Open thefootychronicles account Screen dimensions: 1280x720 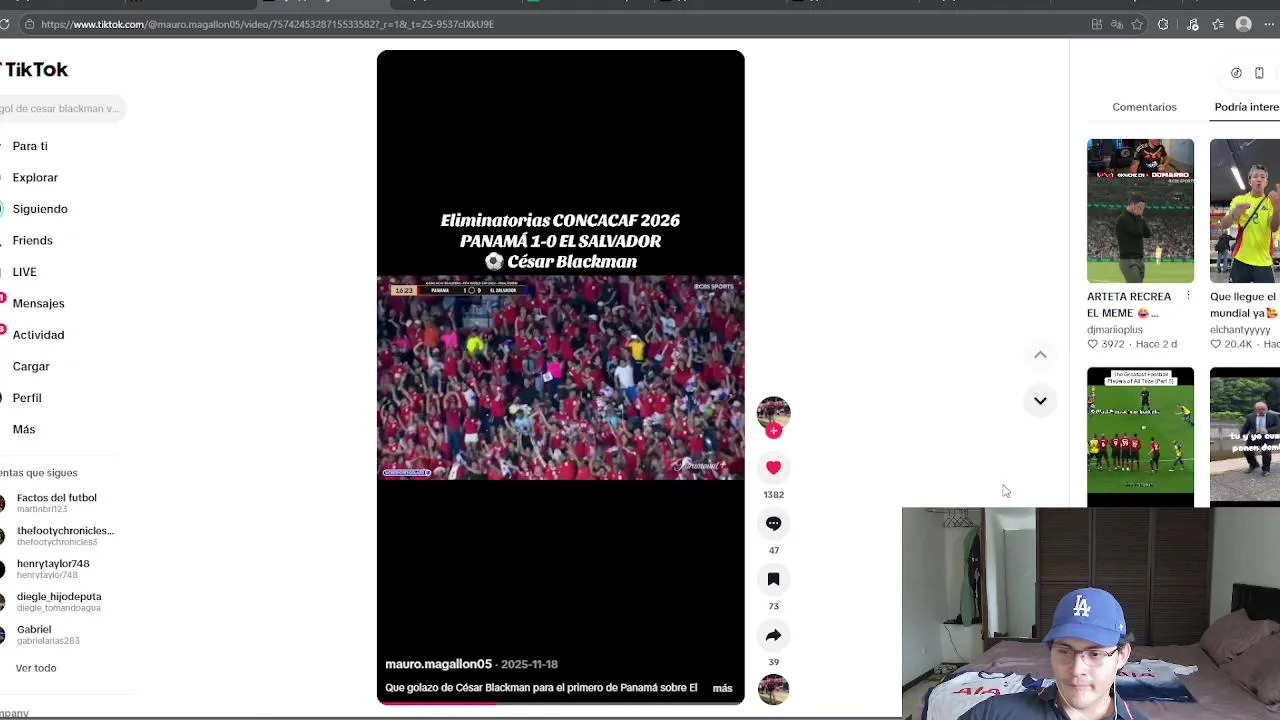click(x=65, y=536)
